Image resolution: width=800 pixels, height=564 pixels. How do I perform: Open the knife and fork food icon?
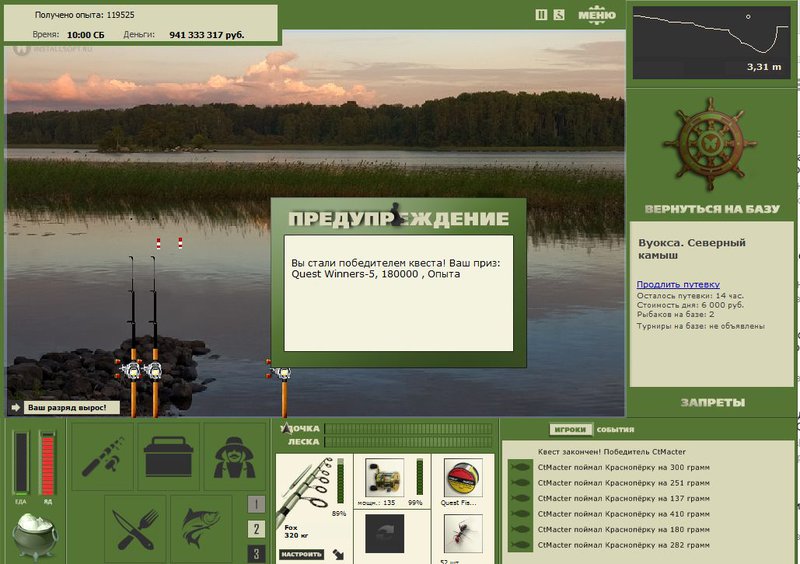coord(135,529)
